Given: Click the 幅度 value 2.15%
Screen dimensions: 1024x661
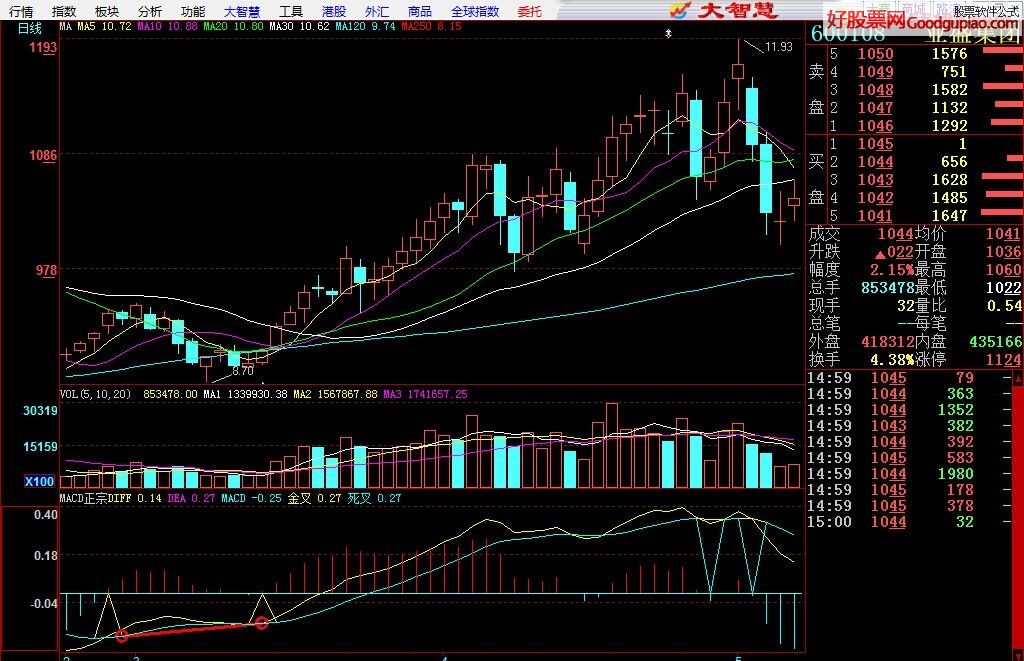Looking at the screenshot, I should coord(892,270).
